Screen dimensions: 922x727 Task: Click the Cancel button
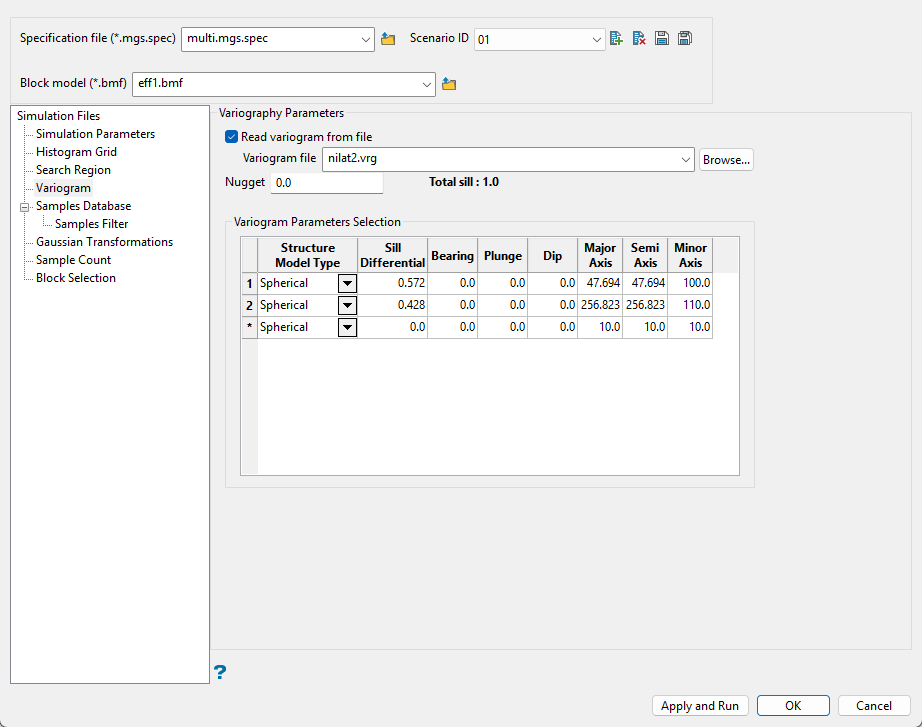pyautogui.click(x=873, y=706)
